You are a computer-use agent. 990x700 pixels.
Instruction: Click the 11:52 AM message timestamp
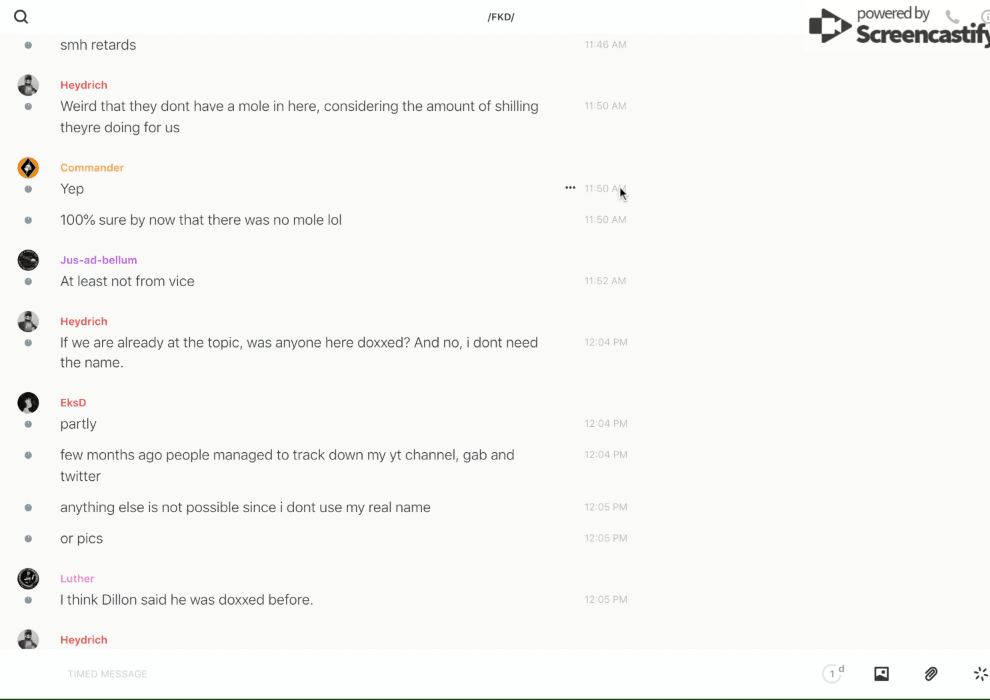point(605,281)
